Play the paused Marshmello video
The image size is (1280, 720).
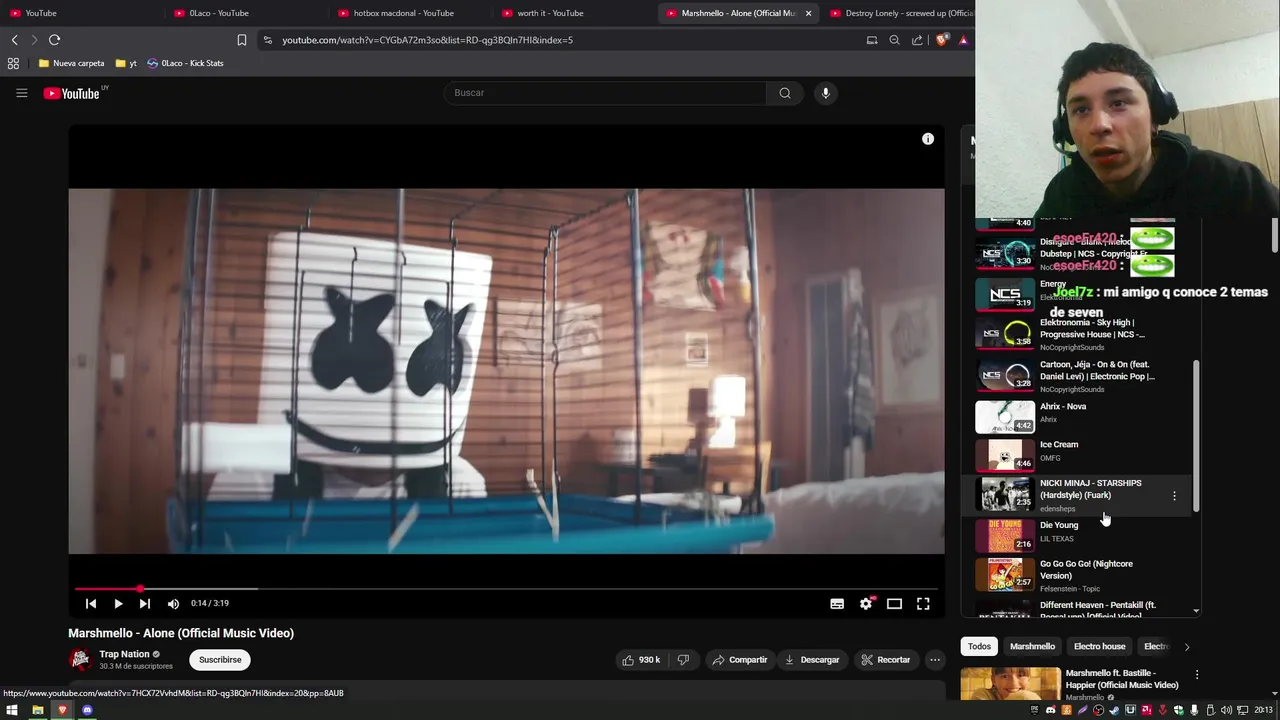click(118, 604)
